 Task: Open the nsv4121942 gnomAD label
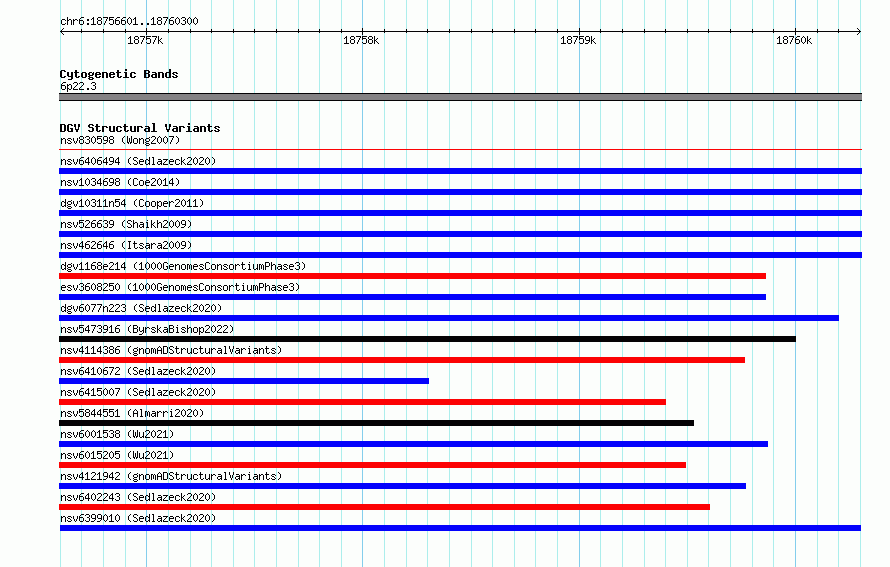coord(171,476)
